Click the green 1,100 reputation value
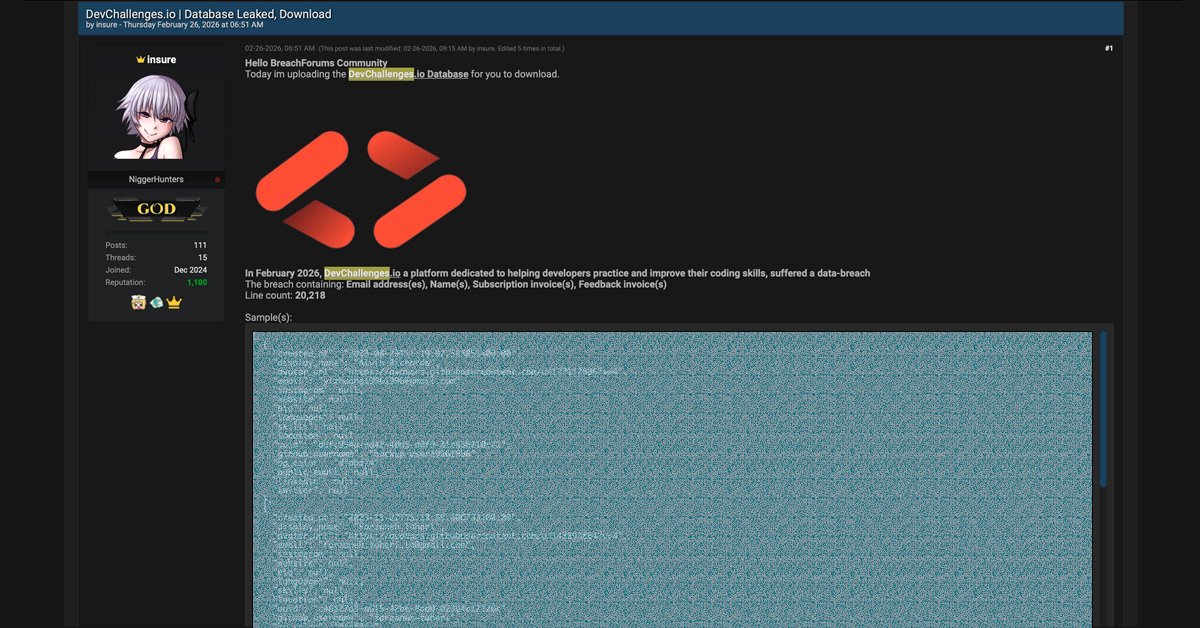Image resolution: width=1200 pixels, height=628 pixels. coord(196,283)
